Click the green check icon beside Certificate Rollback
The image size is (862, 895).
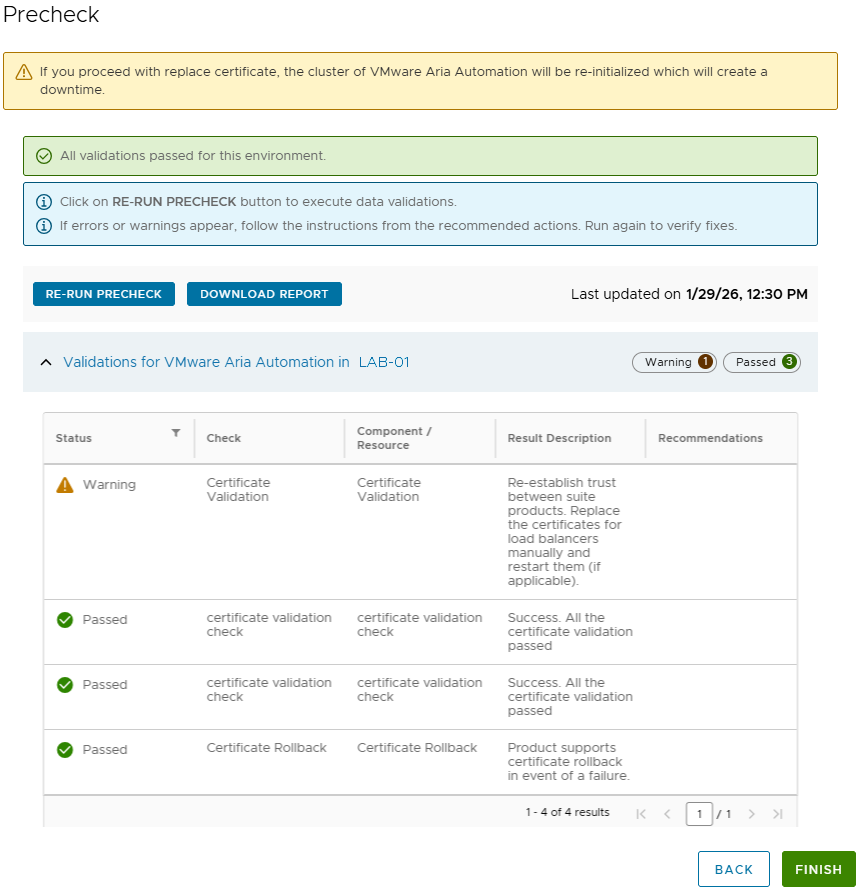click(x=65, y=749)
